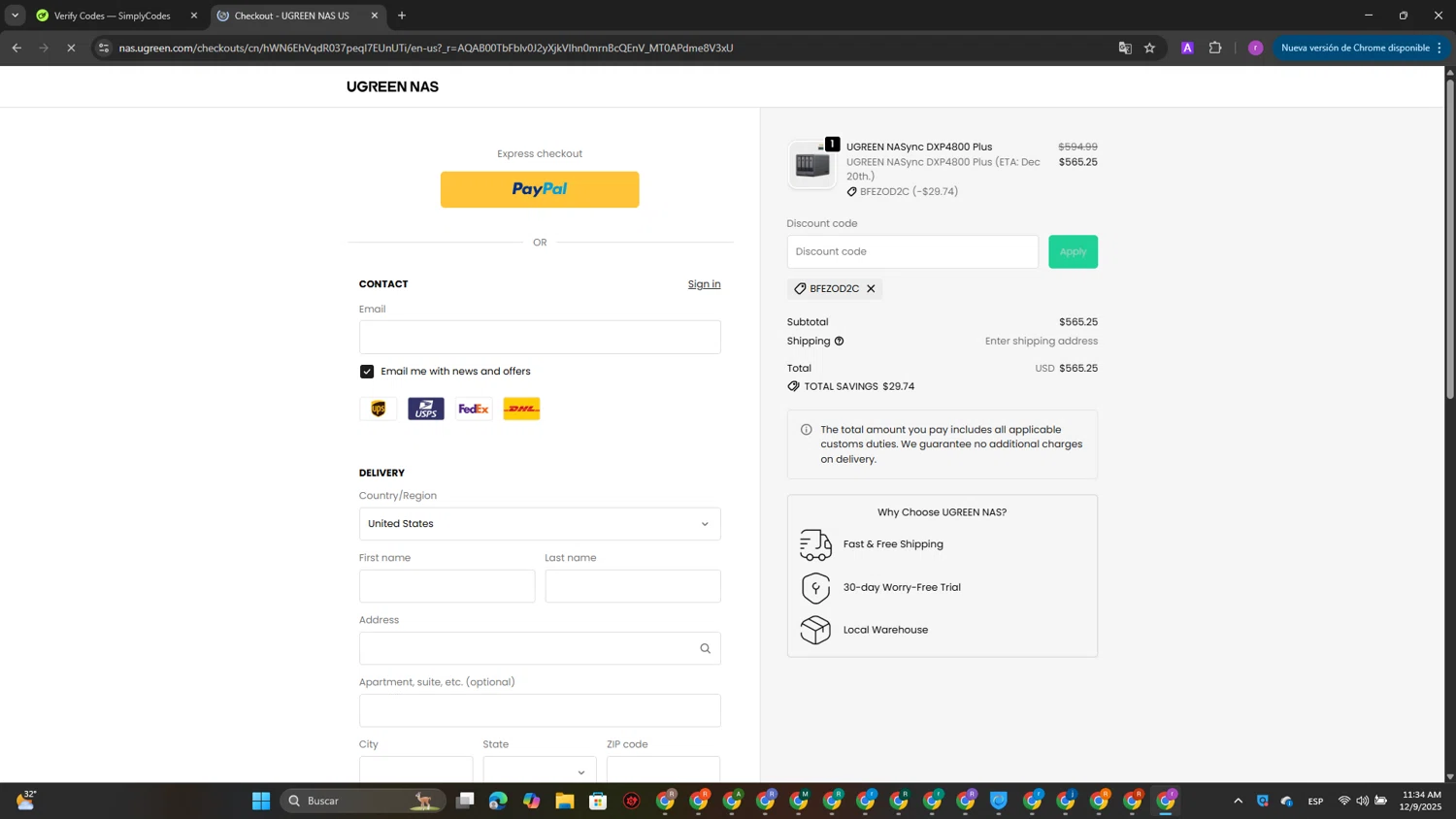Open File Explorer from the taskbar
This screenshot has width=1456, height=819.
tap(565, 801)
